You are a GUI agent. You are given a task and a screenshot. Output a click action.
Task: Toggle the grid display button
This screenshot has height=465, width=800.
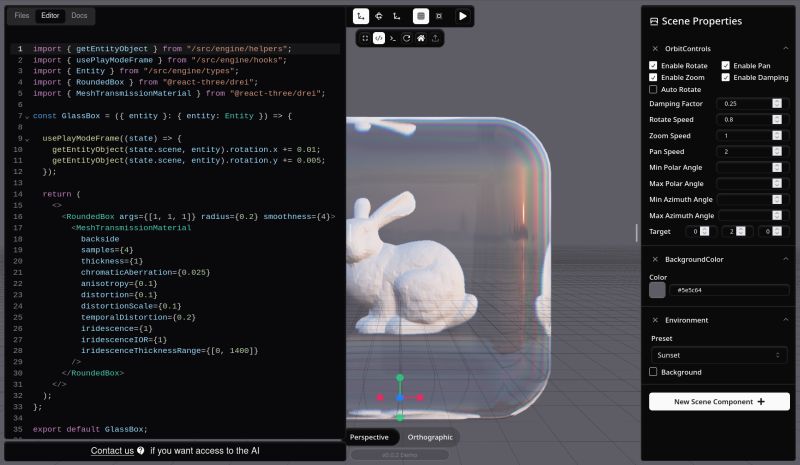(420, 16)
